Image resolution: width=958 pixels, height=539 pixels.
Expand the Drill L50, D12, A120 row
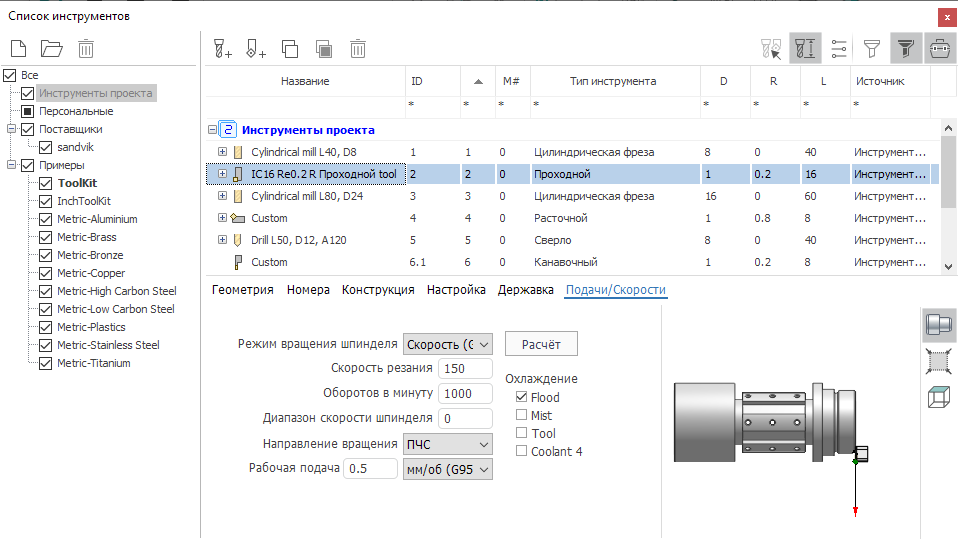pos(222,240)
